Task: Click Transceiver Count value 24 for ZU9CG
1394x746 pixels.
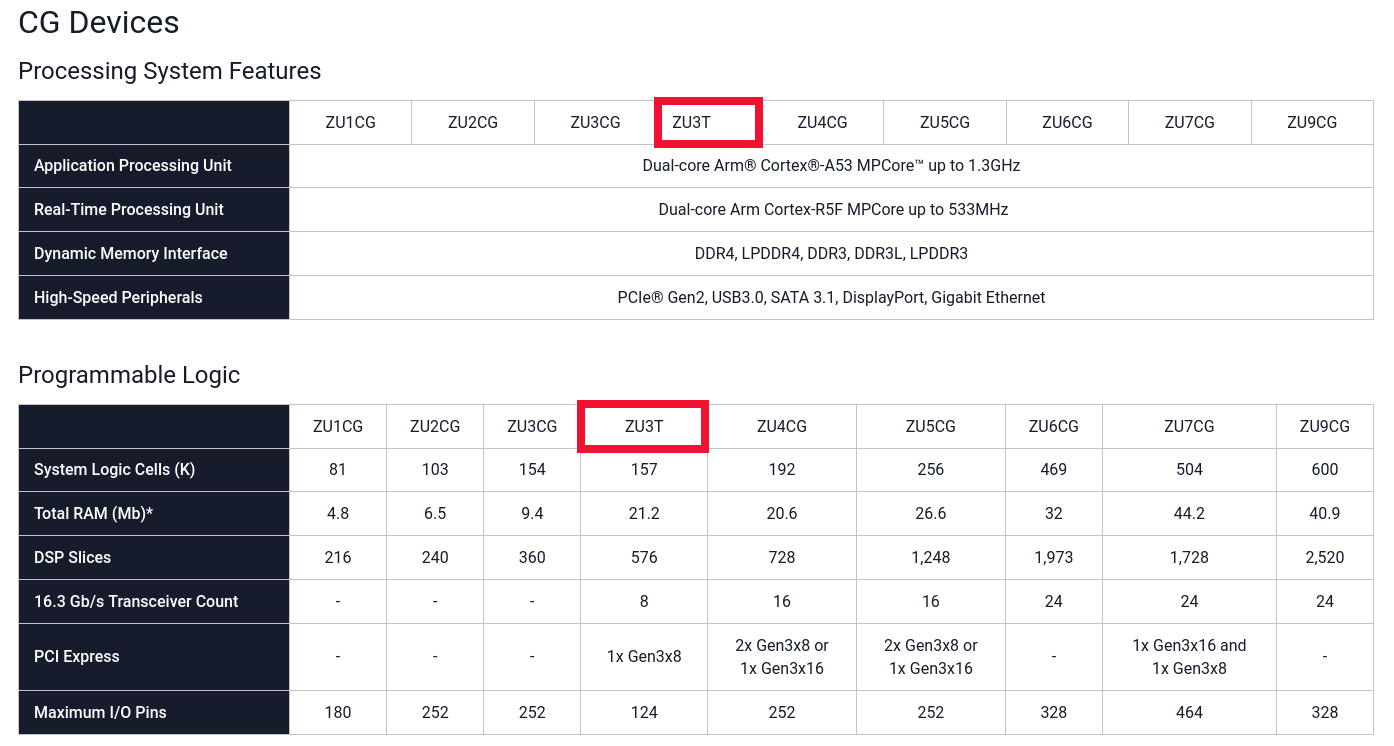Action: click(1325, 602)
